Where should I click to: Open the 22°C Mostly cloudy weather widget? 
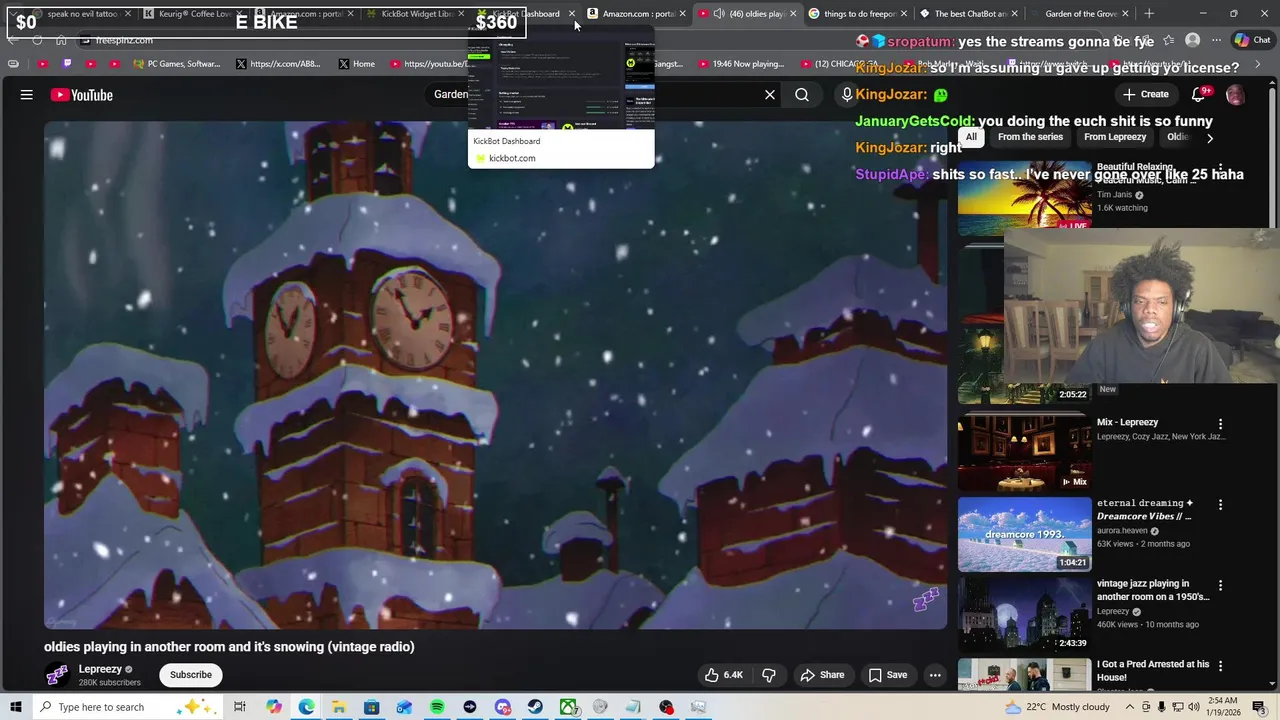[1059, 707]
